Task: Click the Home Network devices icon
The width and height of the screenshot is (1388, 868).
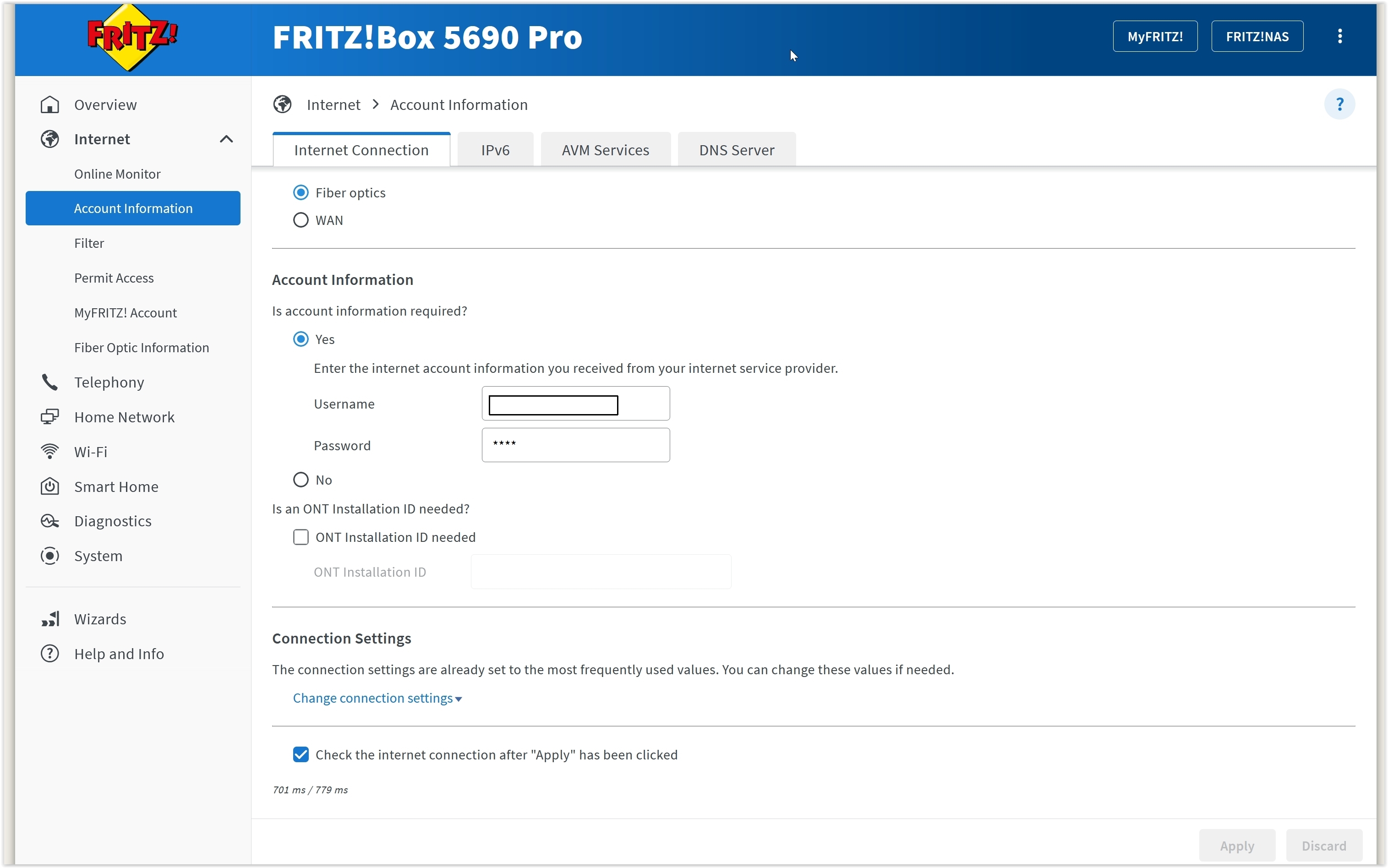Action: 50,417
